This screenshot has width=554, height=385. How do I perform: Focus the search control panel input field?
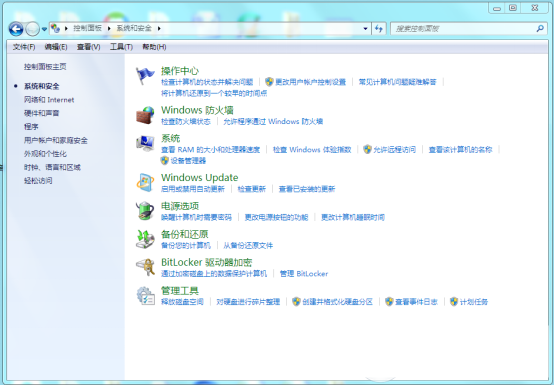point(464,29)
